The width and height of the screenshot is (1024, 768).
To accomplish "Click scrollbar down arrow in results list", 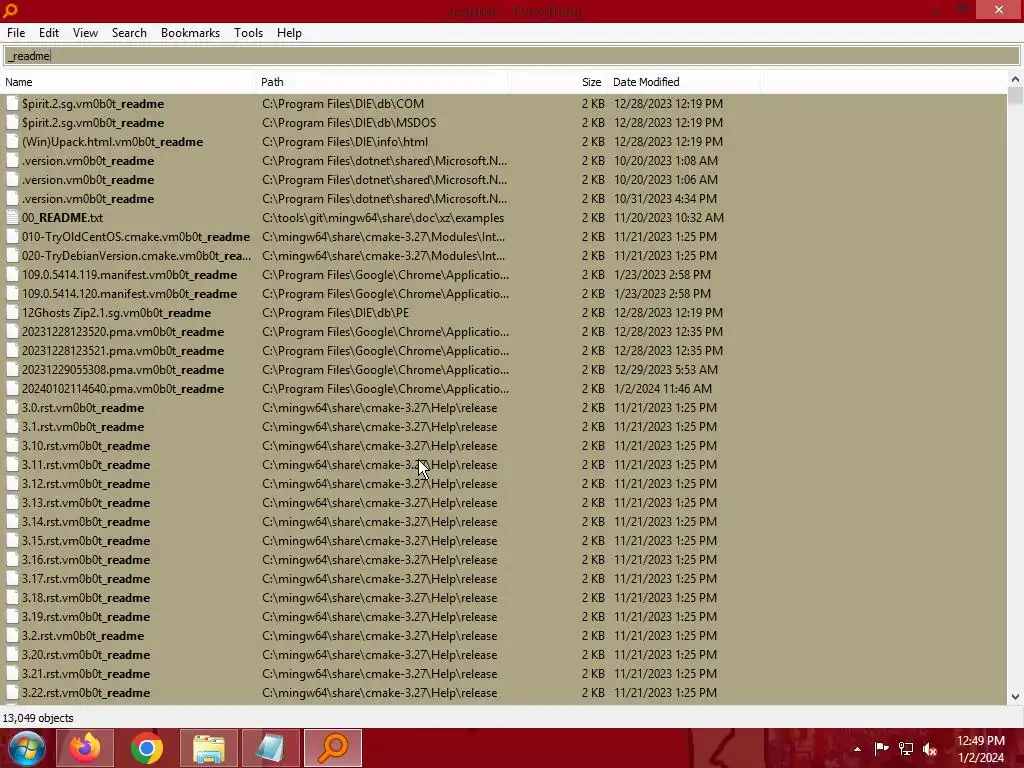I will tap(1015, 697).
